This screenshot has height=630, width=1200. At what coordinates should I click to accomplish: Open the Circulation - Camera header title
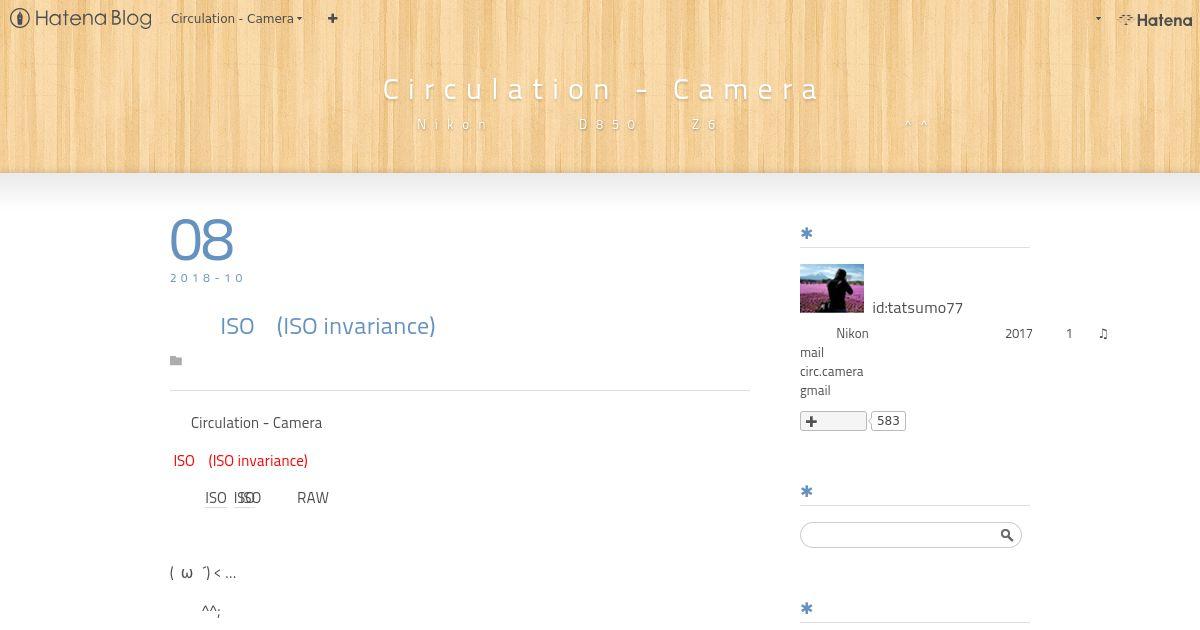[x=601, y=89]
